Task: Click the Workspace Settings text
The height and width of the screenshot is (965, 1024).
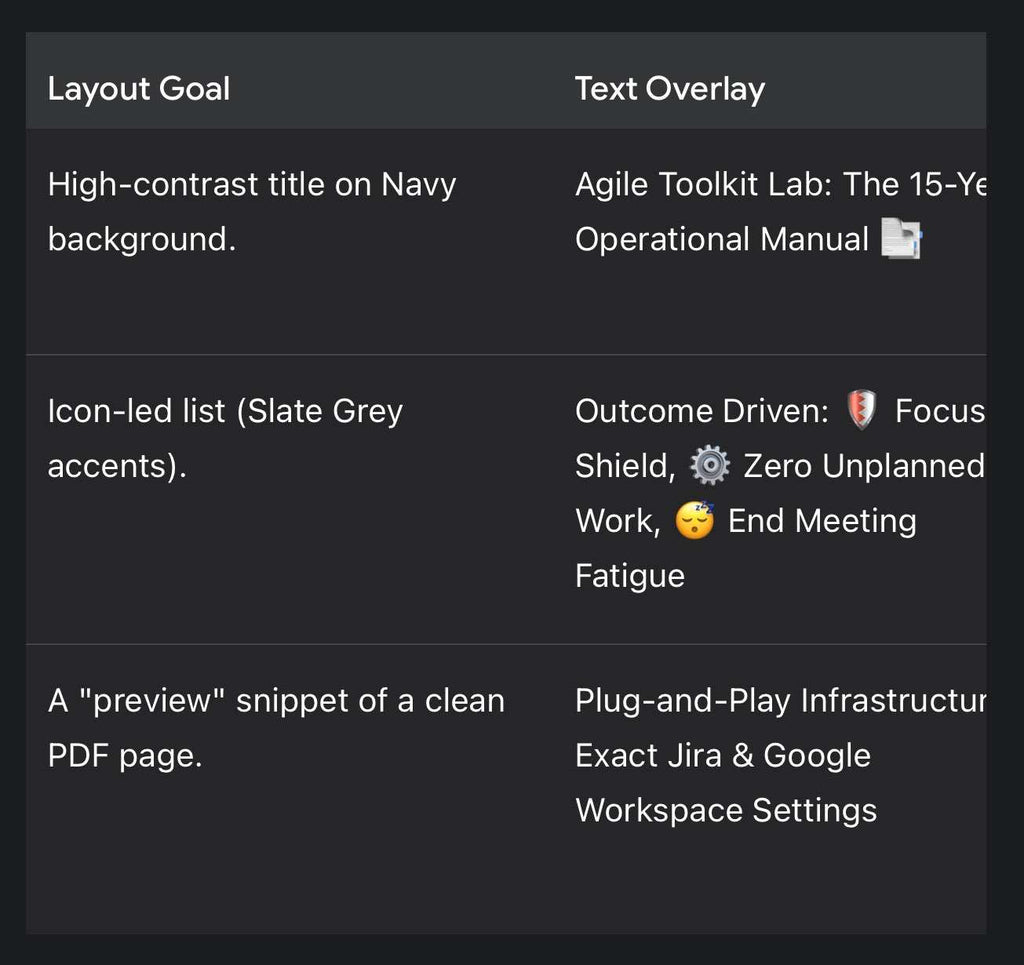Action: point(726,810)
